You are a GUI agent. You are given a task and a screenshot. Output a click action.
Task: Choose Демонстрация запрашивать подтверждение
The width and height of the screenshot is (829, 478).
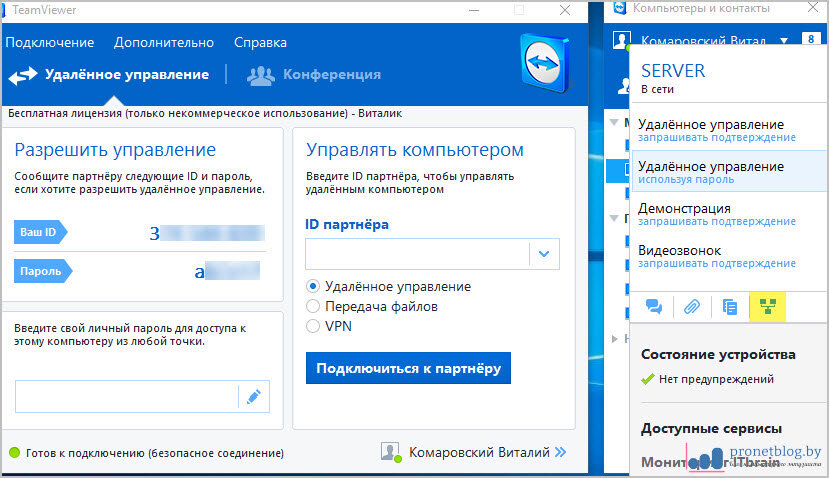[x=729, y=214]
